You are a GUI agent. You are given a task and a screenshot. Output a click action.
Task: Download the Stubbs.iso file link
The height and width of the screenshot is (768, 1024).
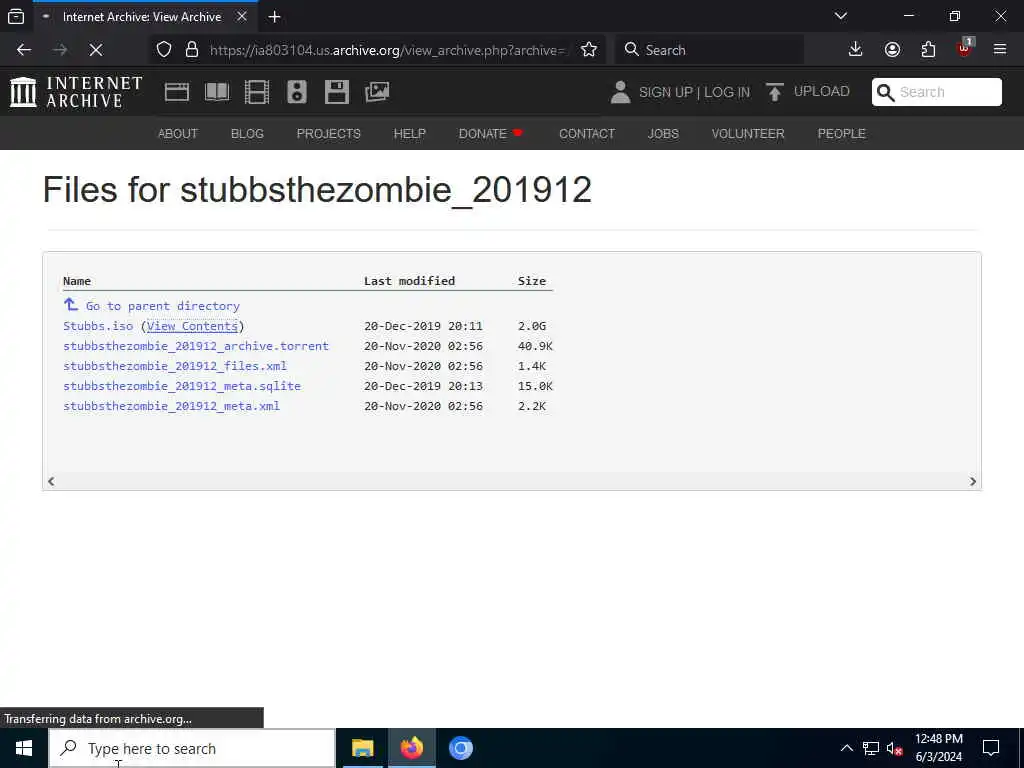click(x=98, y=326)
